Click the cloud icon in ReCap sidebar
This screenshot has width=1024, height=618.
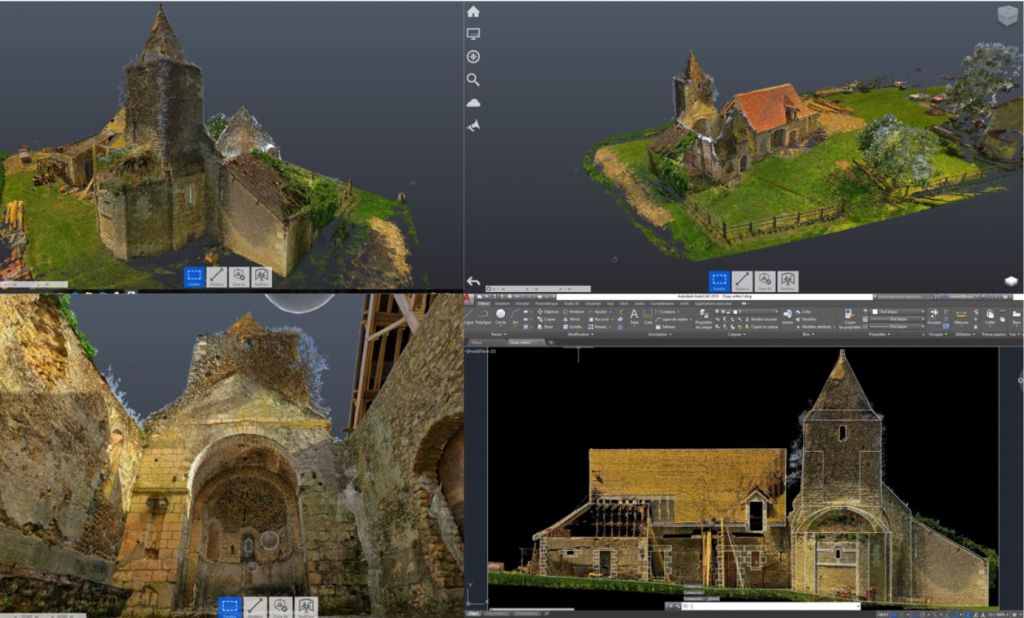pos(473,103)
